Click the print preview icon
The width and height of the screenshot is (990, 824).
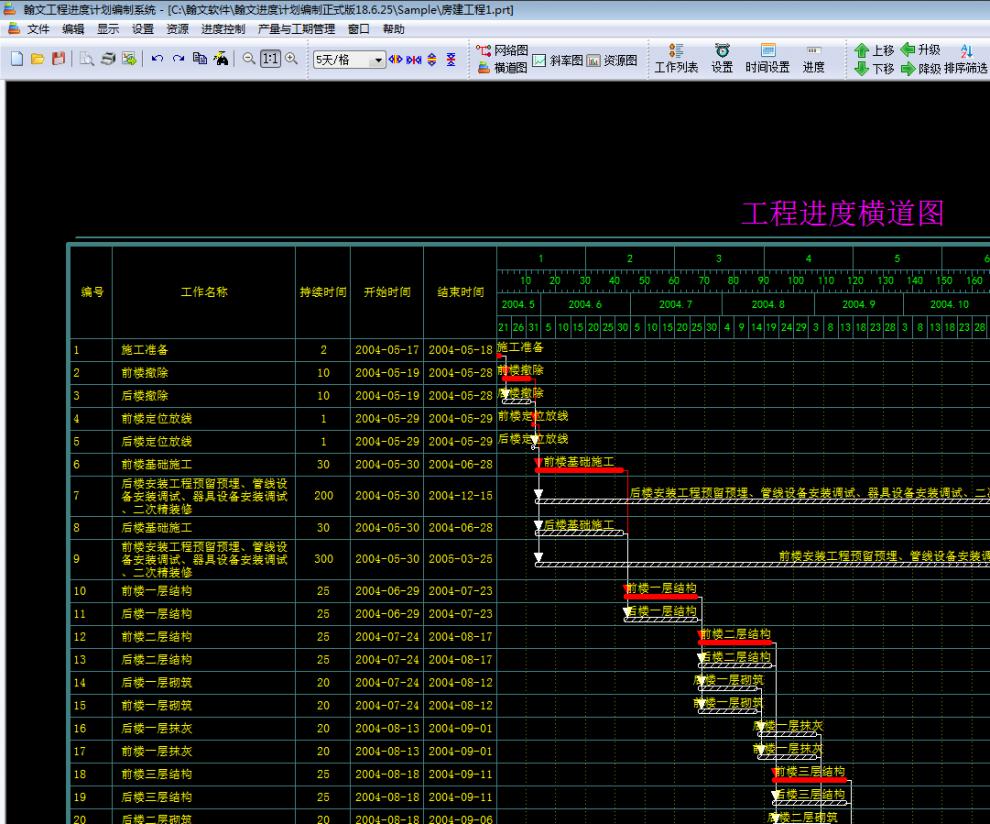pos(85,60)
